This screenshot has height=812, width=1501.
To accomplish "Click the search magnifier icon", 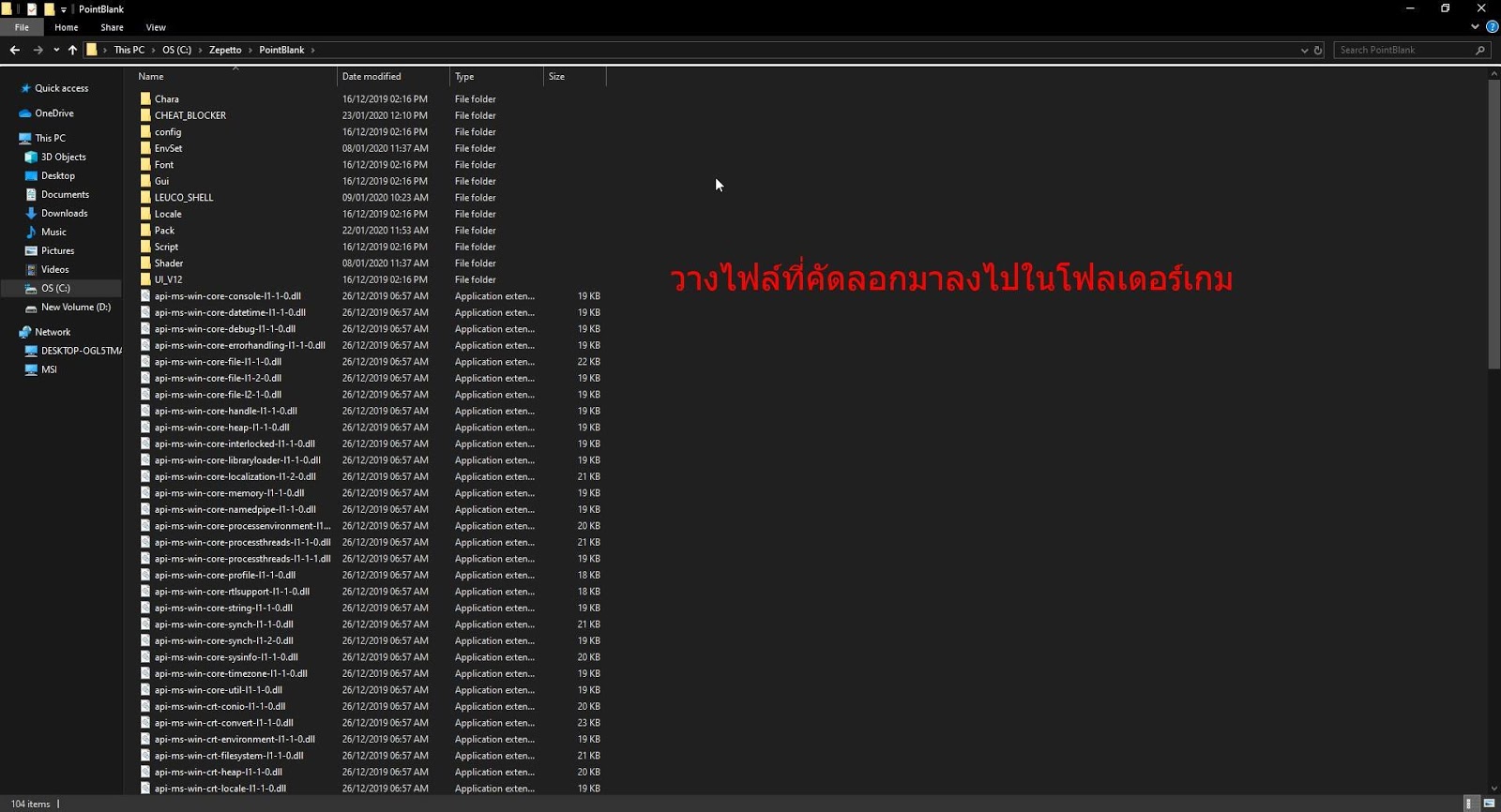I will (1480, 50).
